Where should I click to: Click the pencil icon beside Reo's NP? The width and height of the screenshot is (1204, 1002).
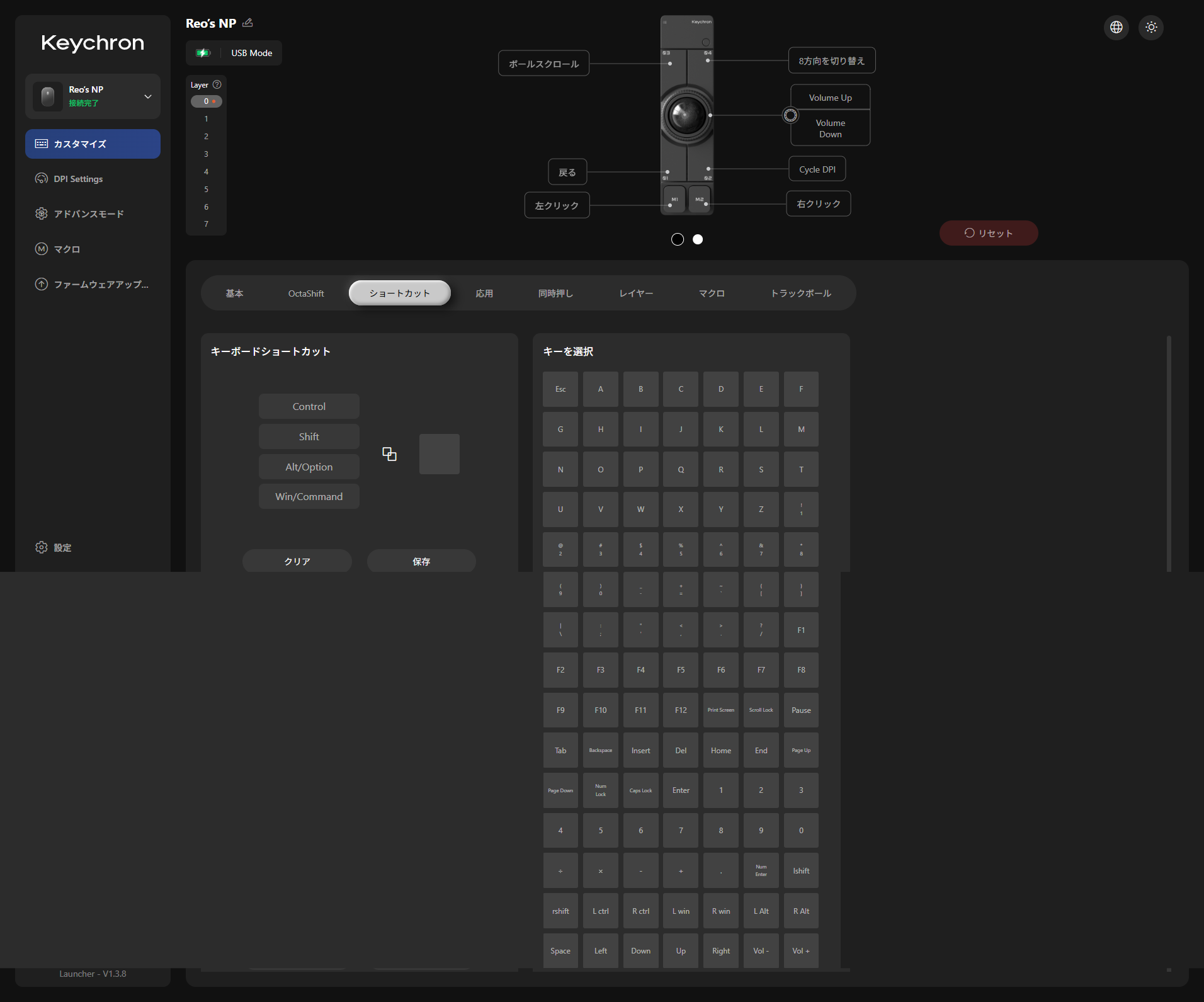[247, 23]
